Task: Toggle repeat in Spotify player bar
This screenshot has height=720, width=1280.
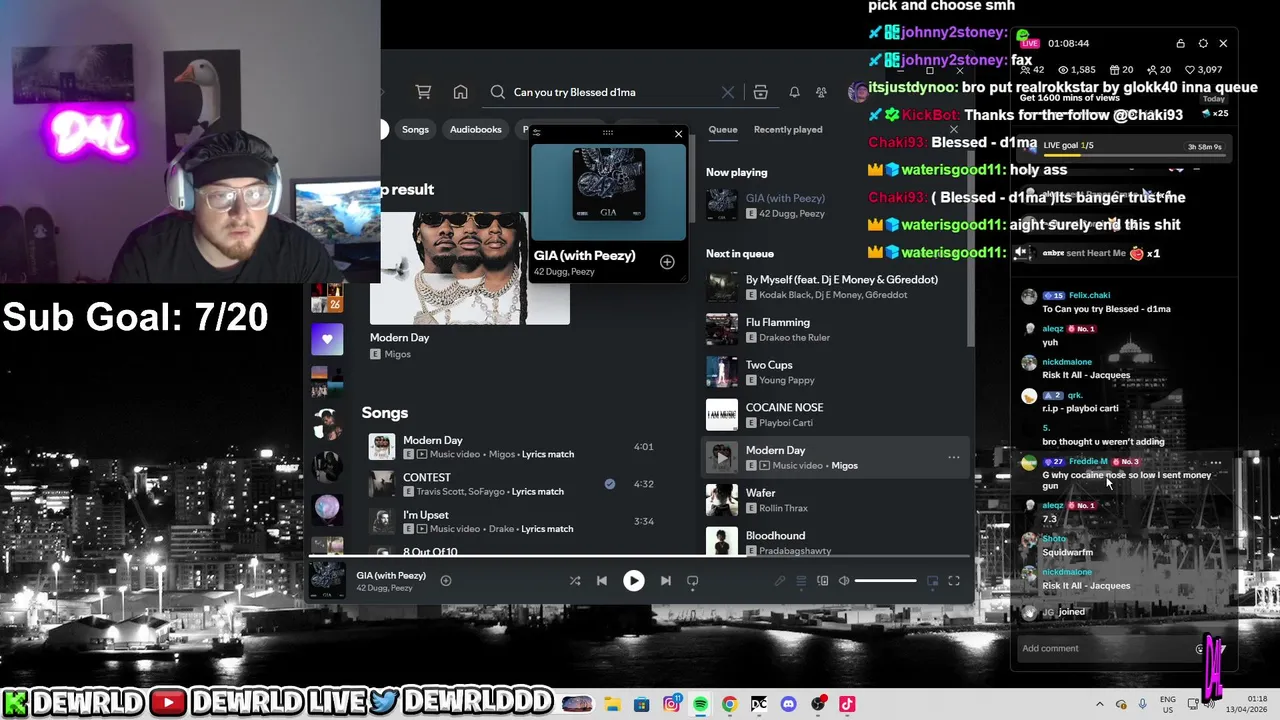Action: coord(692,581)
